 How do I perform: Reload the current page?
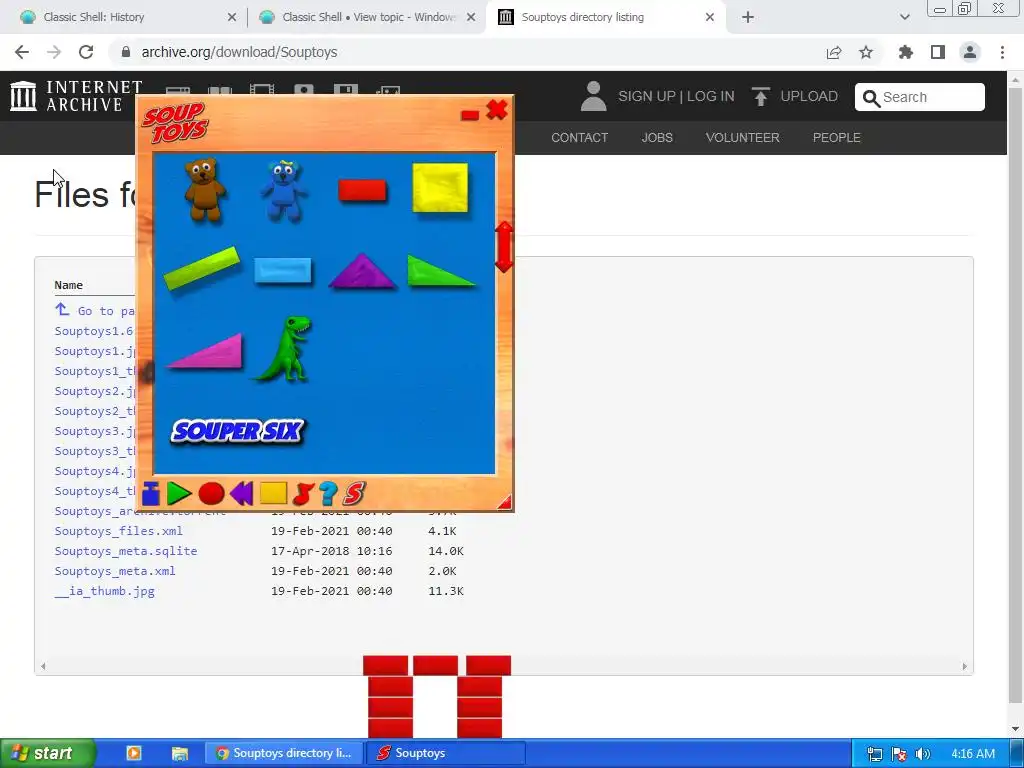click(86, 52)
